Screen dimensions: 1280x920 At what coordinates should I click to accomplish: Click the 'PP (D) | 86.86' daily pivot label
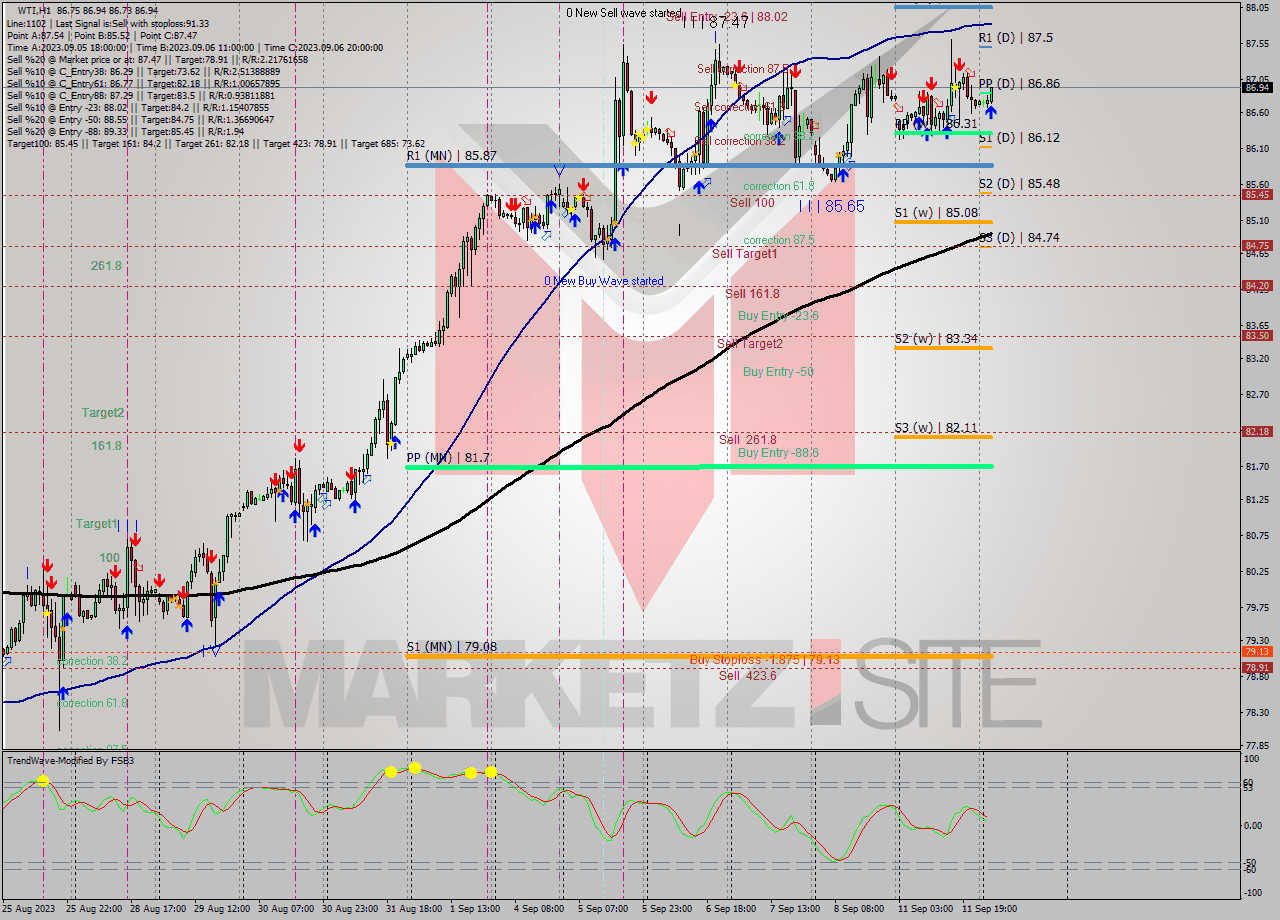click(x=1019, y=84)
